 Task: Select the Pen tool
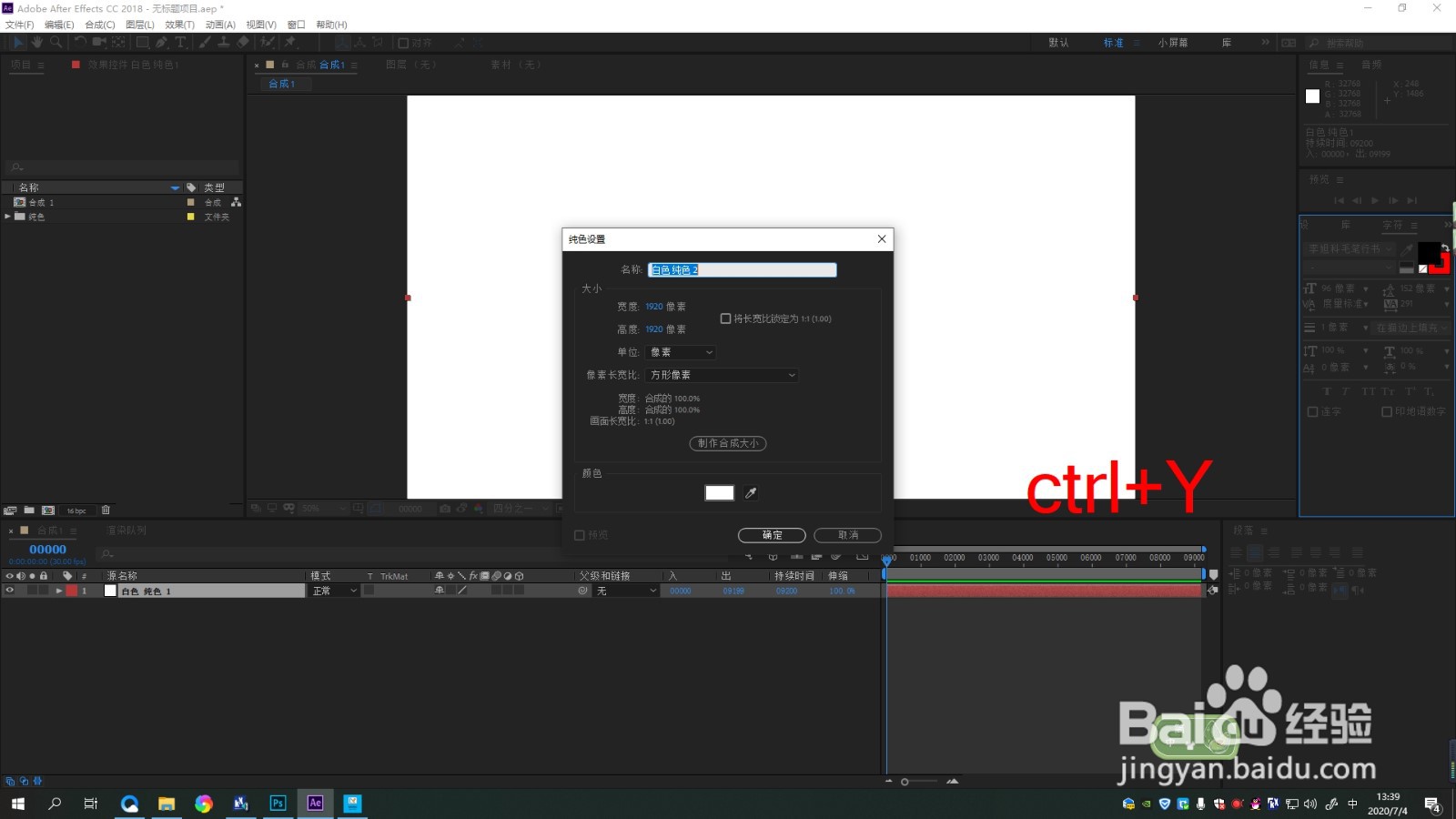[x=161, y=43]
